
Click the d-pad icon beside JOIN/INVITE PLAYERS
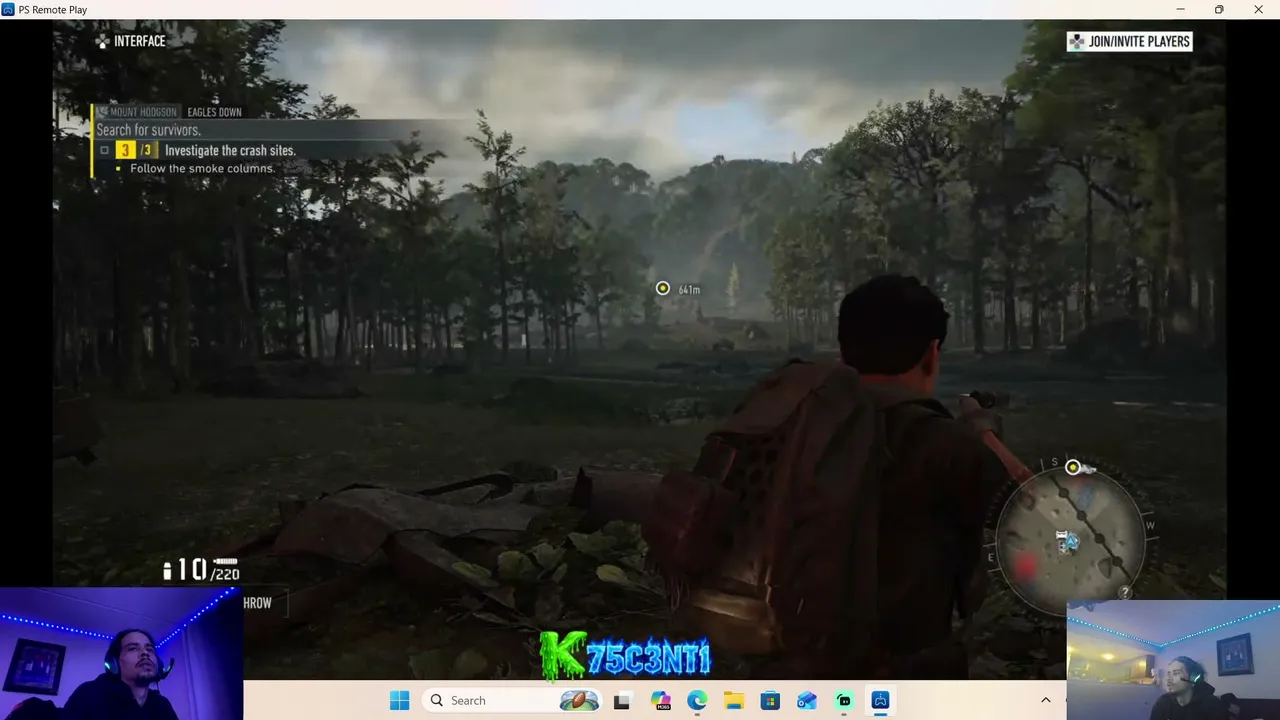click(1077, 41)
